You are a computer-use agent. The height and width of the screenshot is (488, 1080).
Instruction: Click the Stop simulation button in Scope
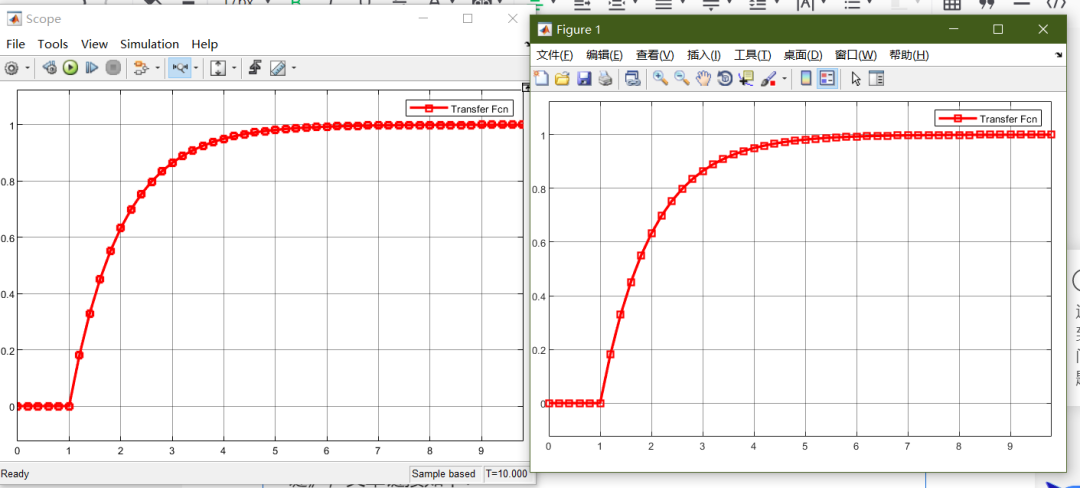[113, 67]
